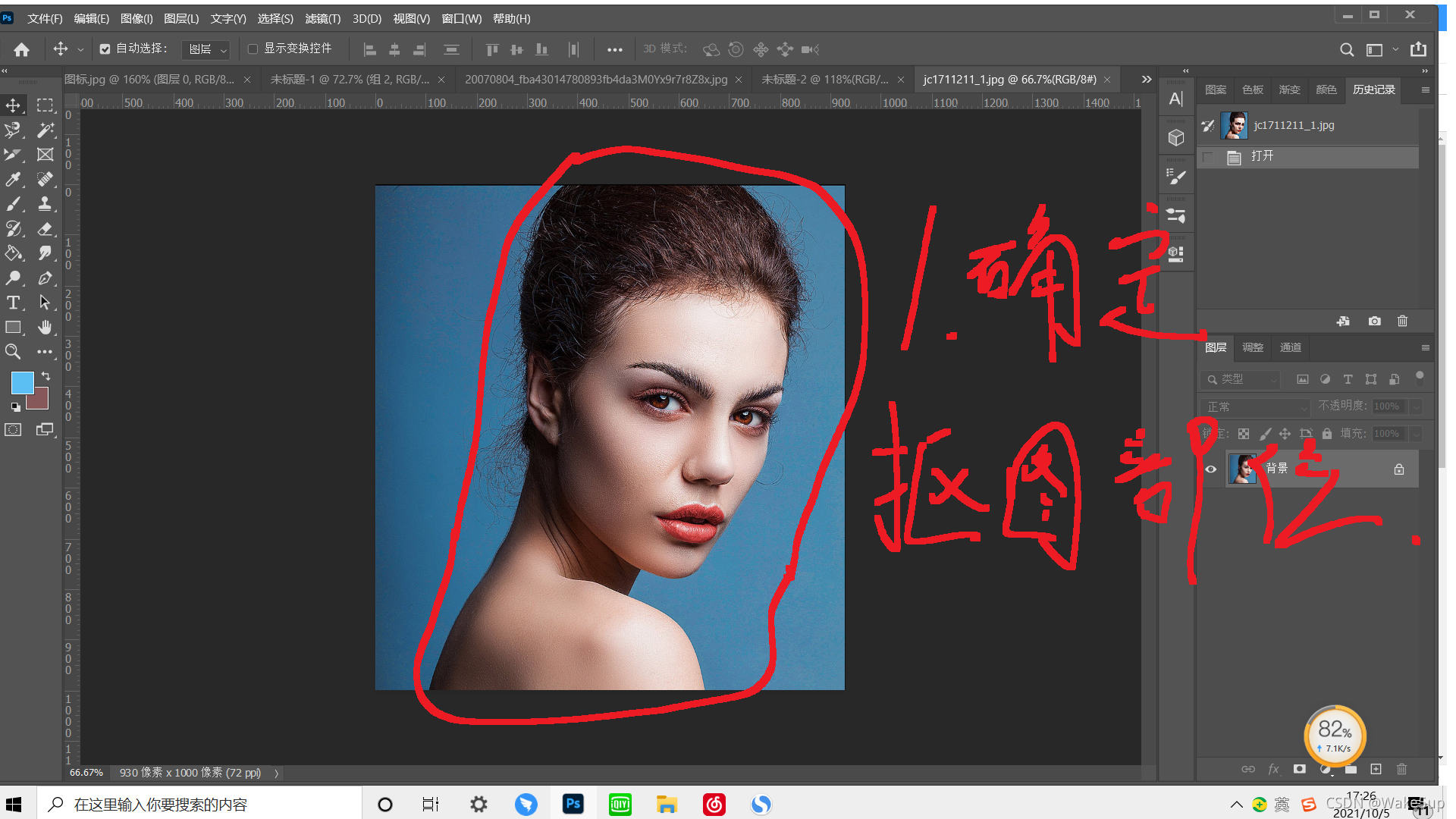
Task: Switch to document tab 未标题-2
Action: (x=824, y=79)
